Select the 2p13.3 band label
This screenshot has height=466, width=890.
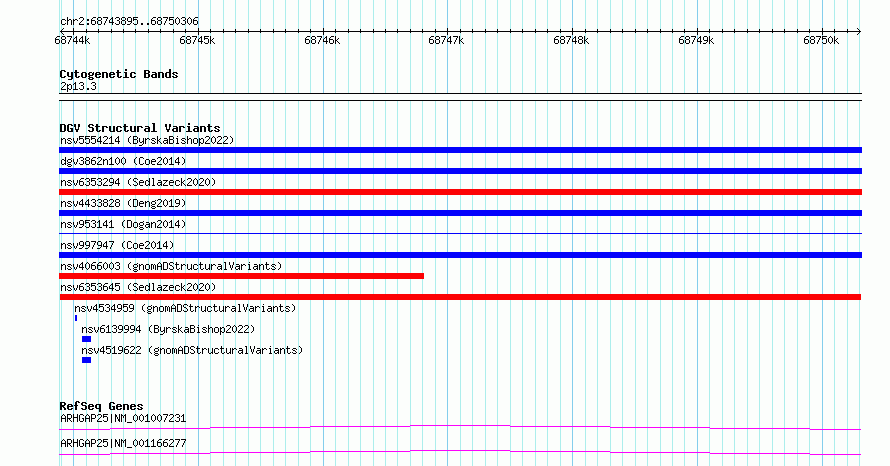(x=78, y=86)
